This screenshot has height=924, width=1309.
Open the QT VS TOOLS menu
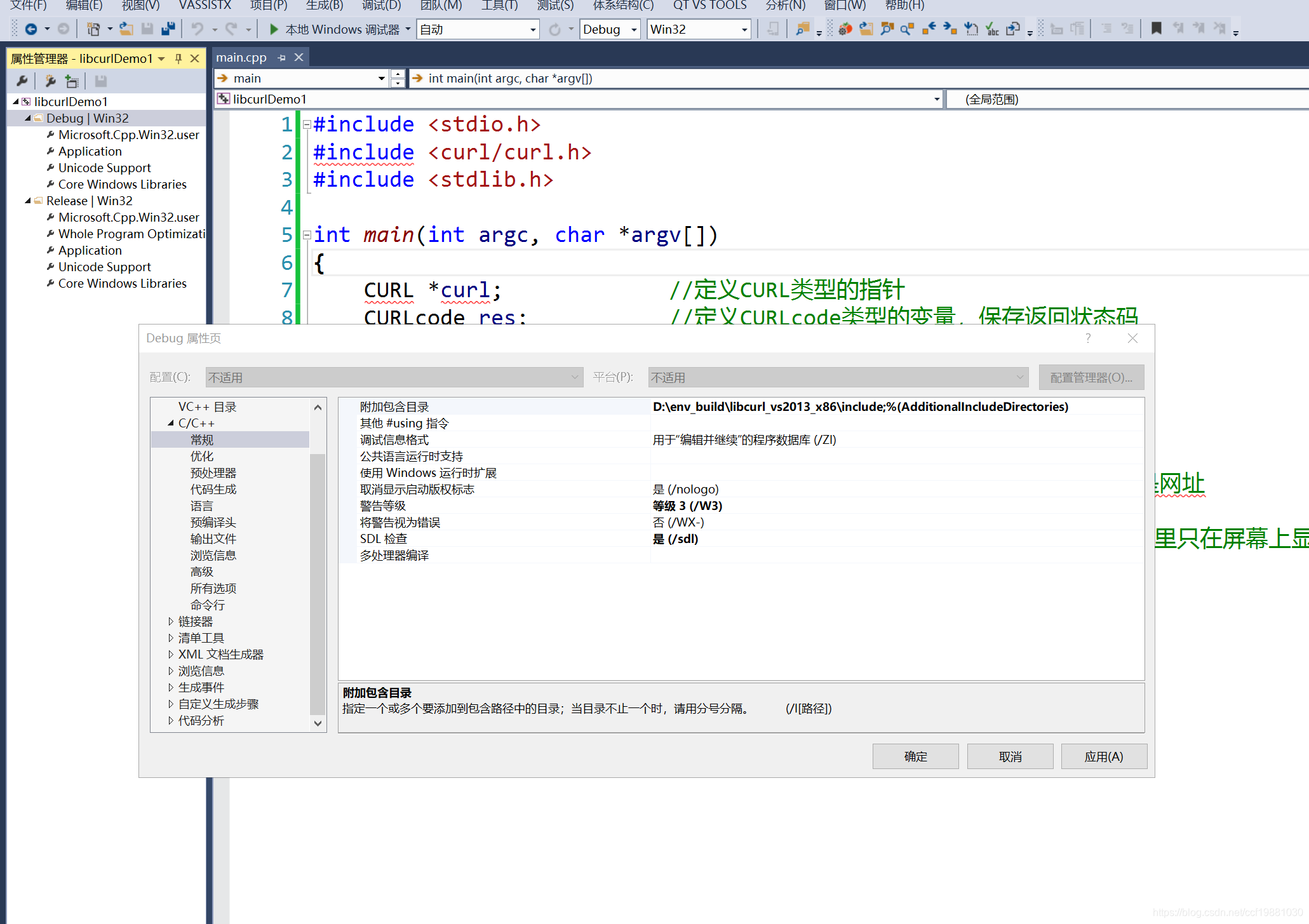click(x=709, y=6)
